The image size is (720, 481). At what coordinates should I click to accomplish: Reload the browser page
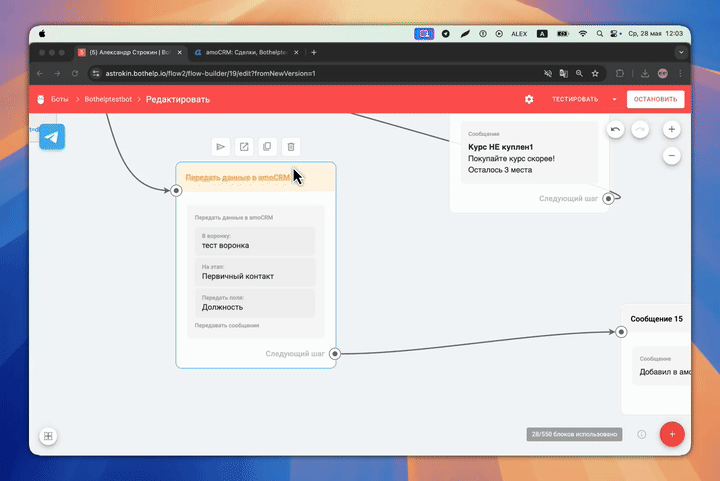click(75, 73)
